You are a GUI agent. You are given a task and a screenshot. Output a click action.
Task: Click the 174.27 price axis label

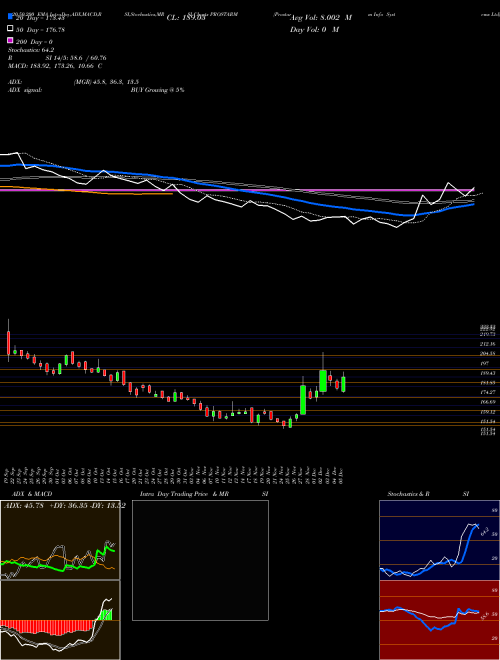(487, 392)
